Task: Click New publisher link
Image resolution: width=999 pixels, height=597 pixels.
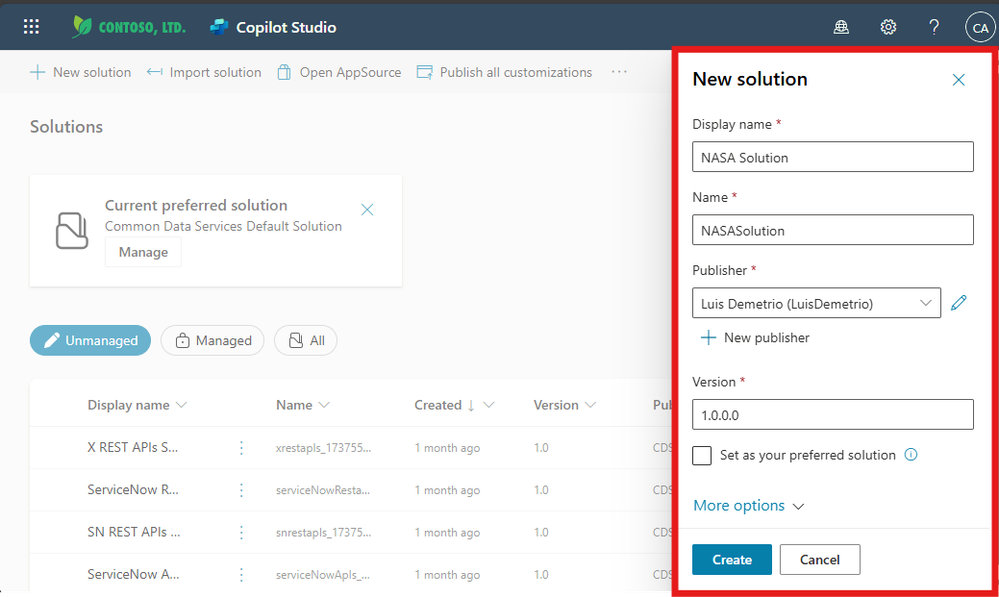Action: [x=755, y=338]
